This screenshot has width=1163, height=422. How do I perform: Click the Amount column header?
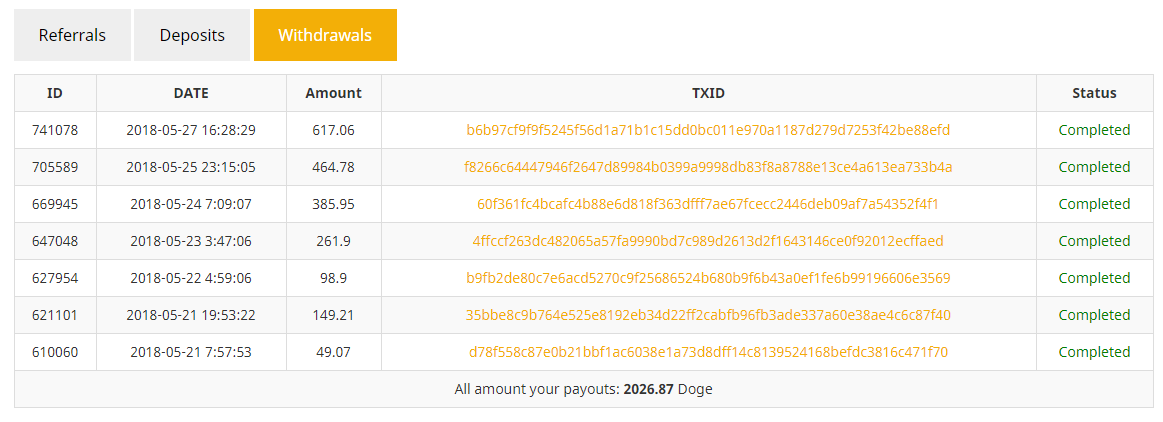click(334, 93)
